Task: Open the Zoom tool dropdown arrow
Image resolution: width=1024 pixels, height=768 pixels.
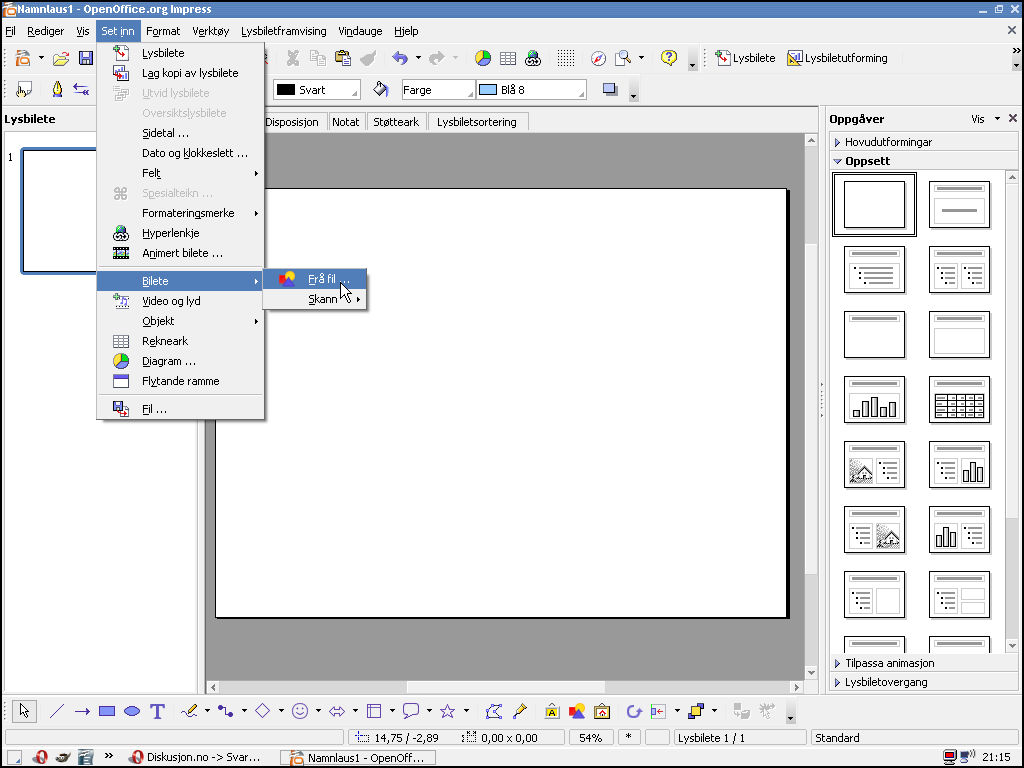Action: [x=641, y=58]
